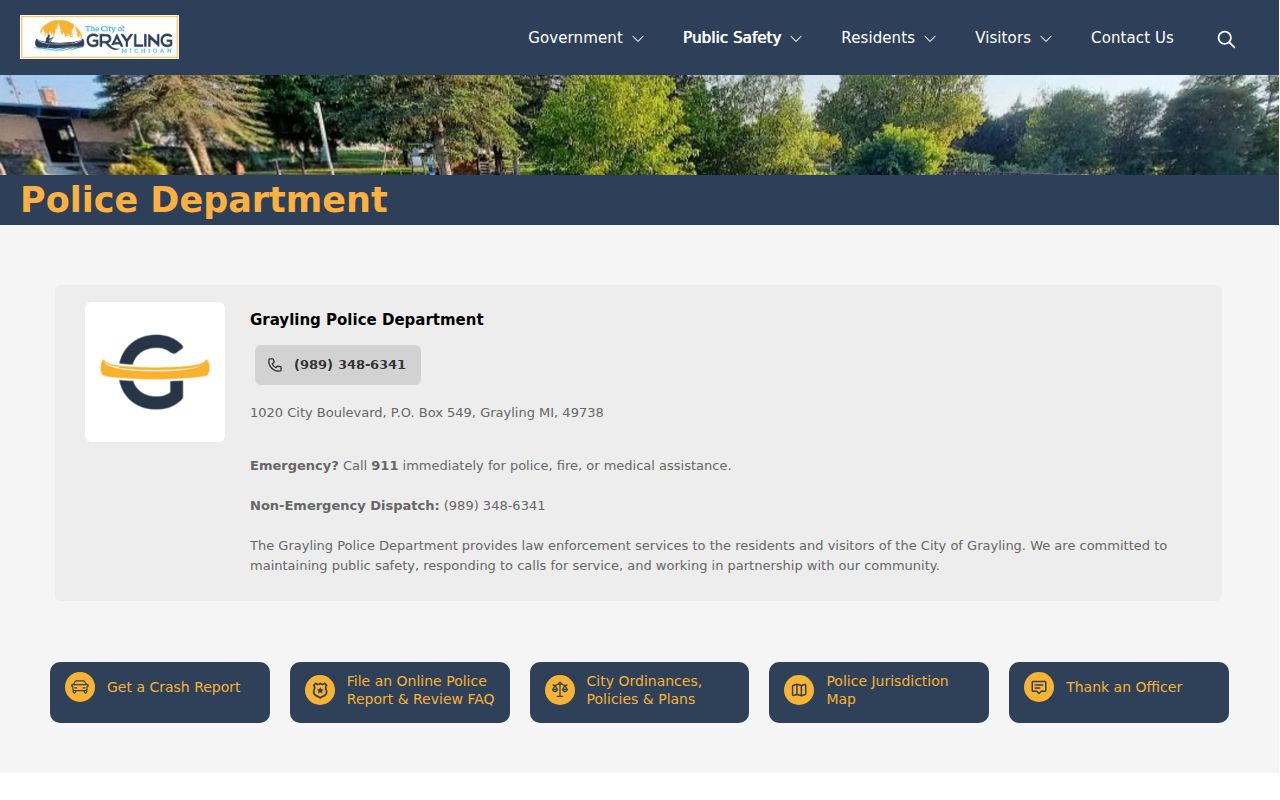Expand the Public Safety menu chevron
The height and width of the screenshot is (800, 1280).
[x=796, y=39]
